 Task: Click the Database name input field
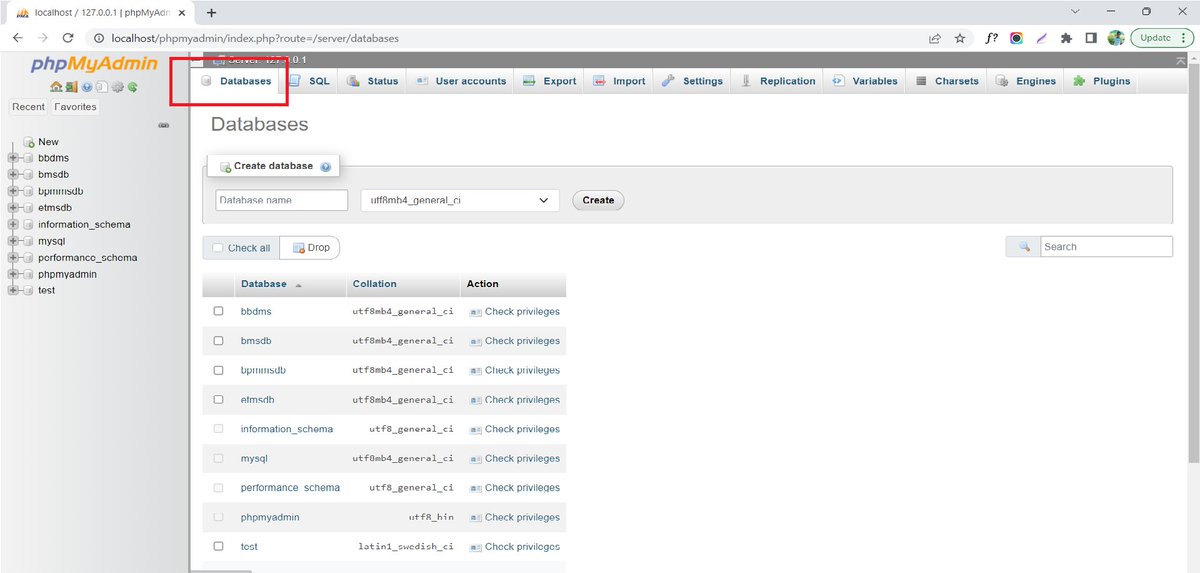tap(282, 200)
